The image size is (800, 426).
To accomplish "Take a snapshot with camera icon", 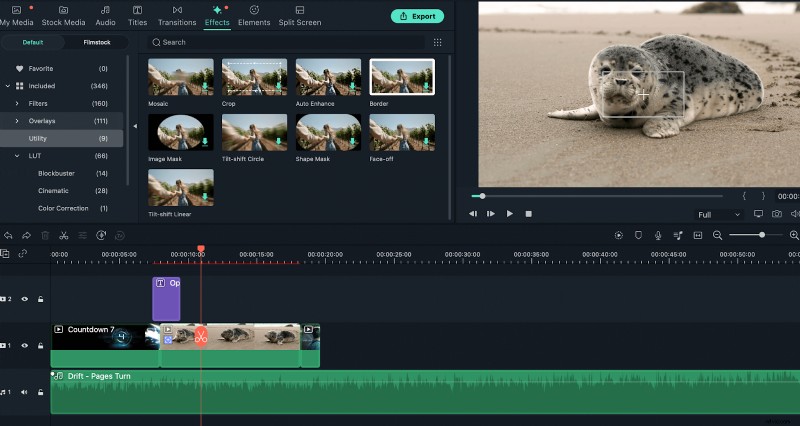I will [777, 214].
